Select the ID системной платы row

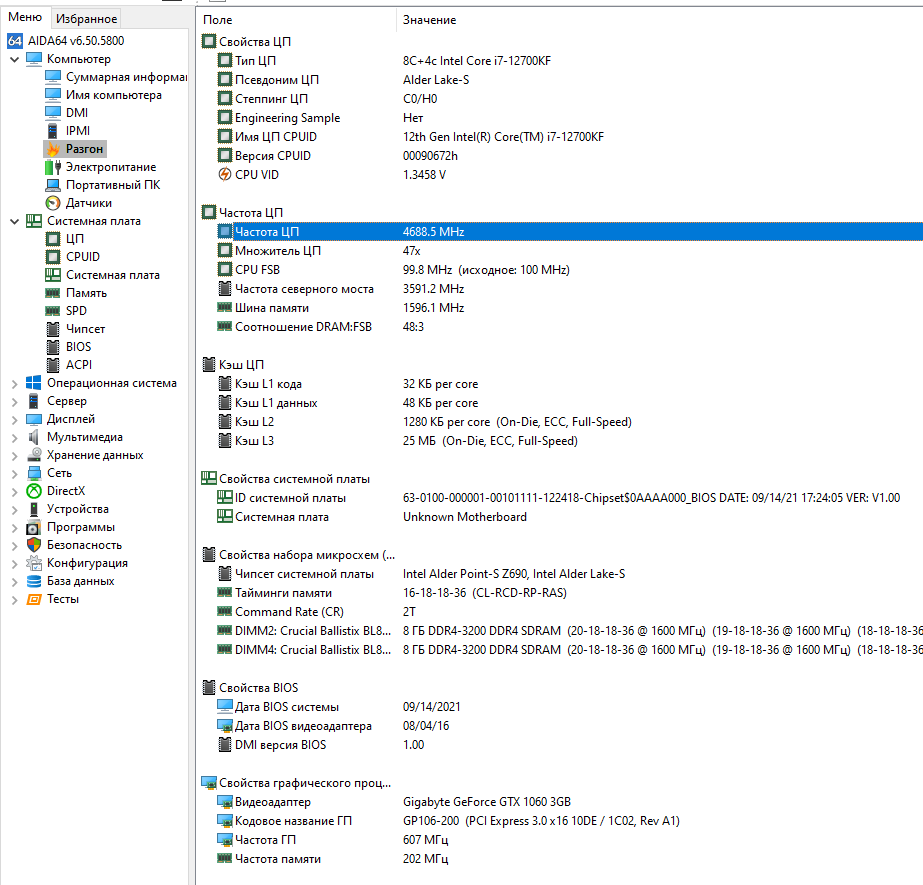pyautogui.click(x=570, y=498)
